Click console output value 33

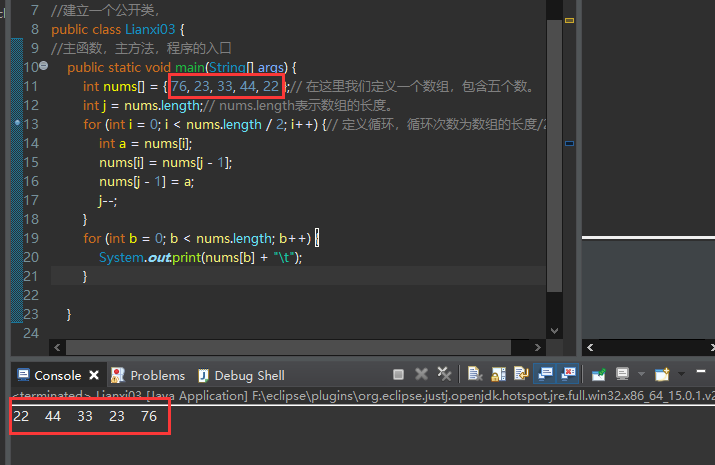(85, 416)
